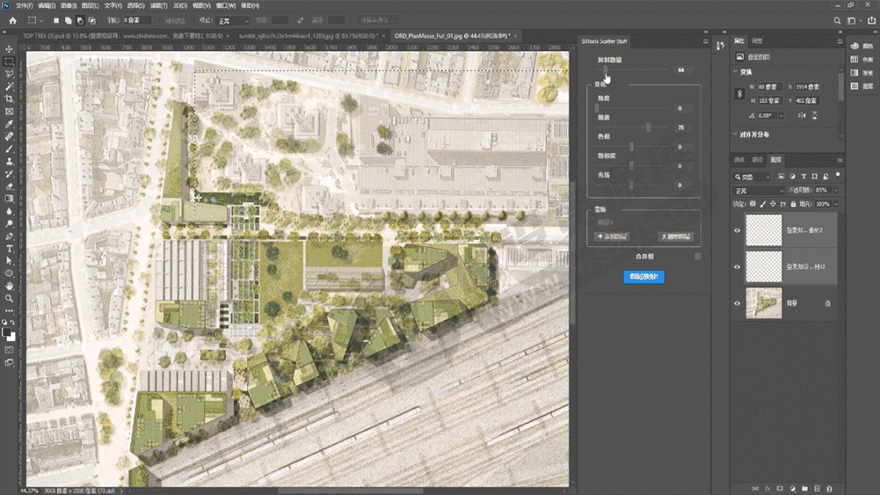Select the Eyedropper tool
Viewport: 880px width, 495px height.
[x=9, y=123]
